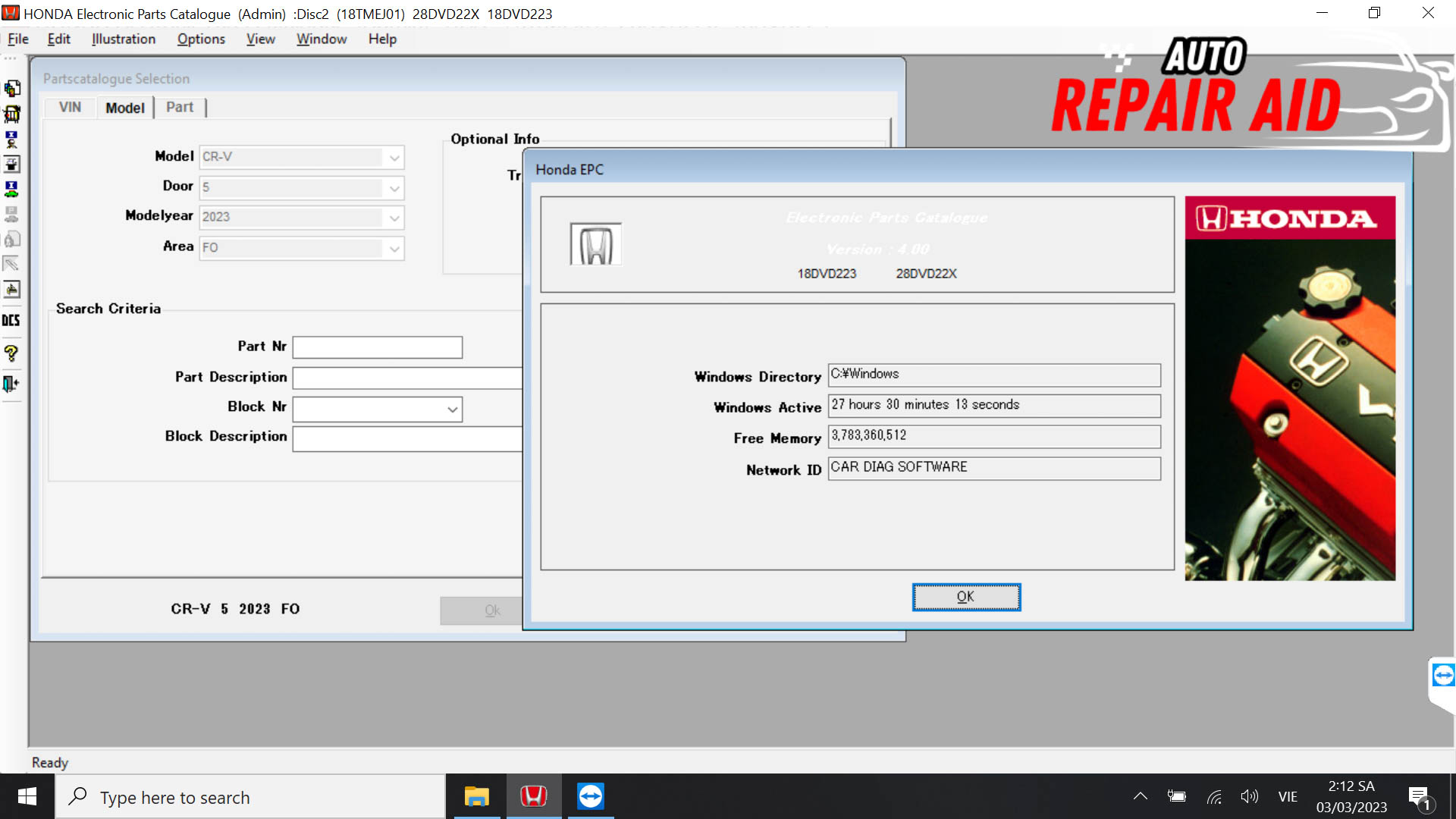Viewport: 1456px width, 819px height.
Task: Open the File menu
Action: pos(18,39)
